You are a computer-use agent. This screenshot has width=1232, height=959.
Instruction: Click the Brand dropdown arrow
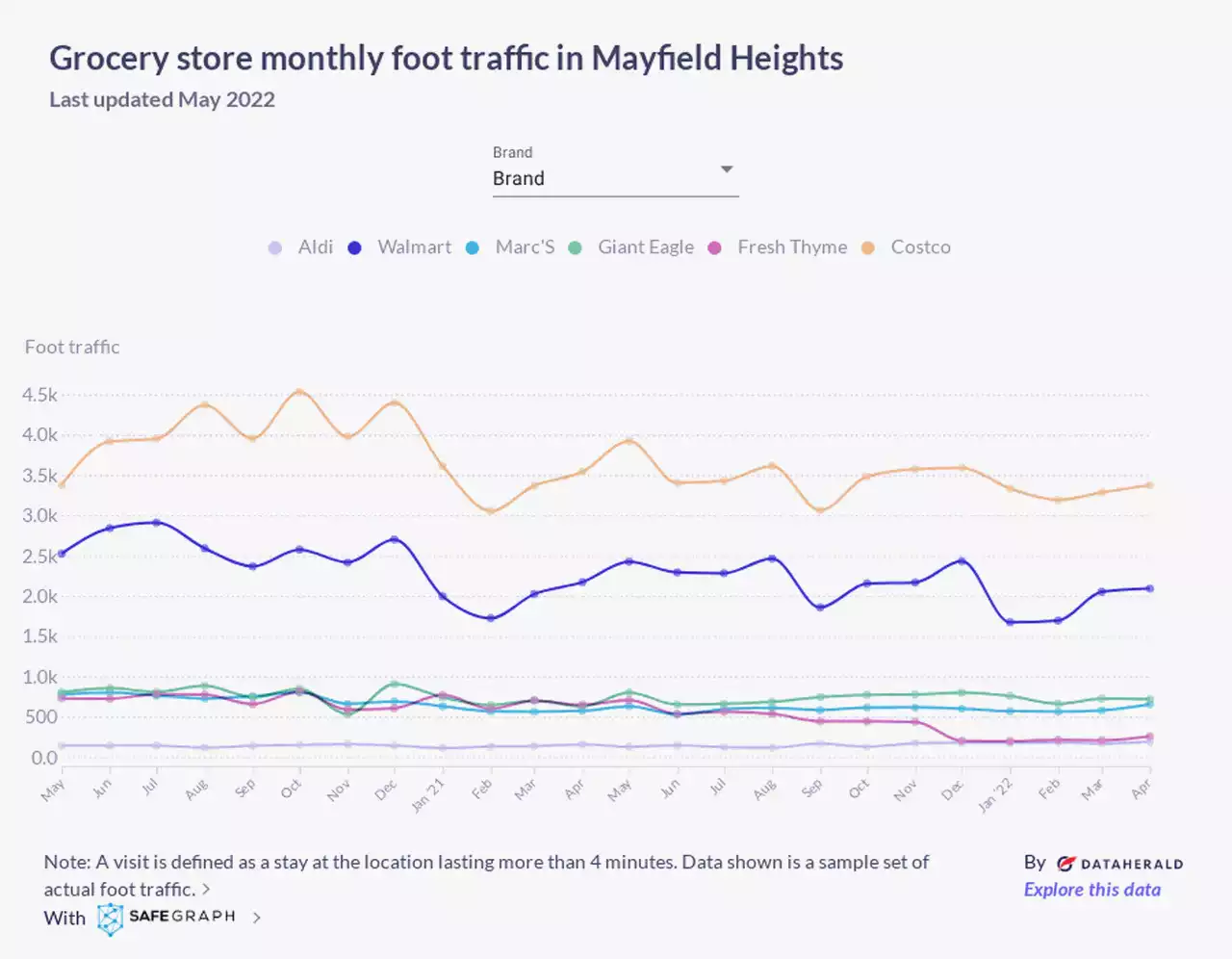[727, 169]
